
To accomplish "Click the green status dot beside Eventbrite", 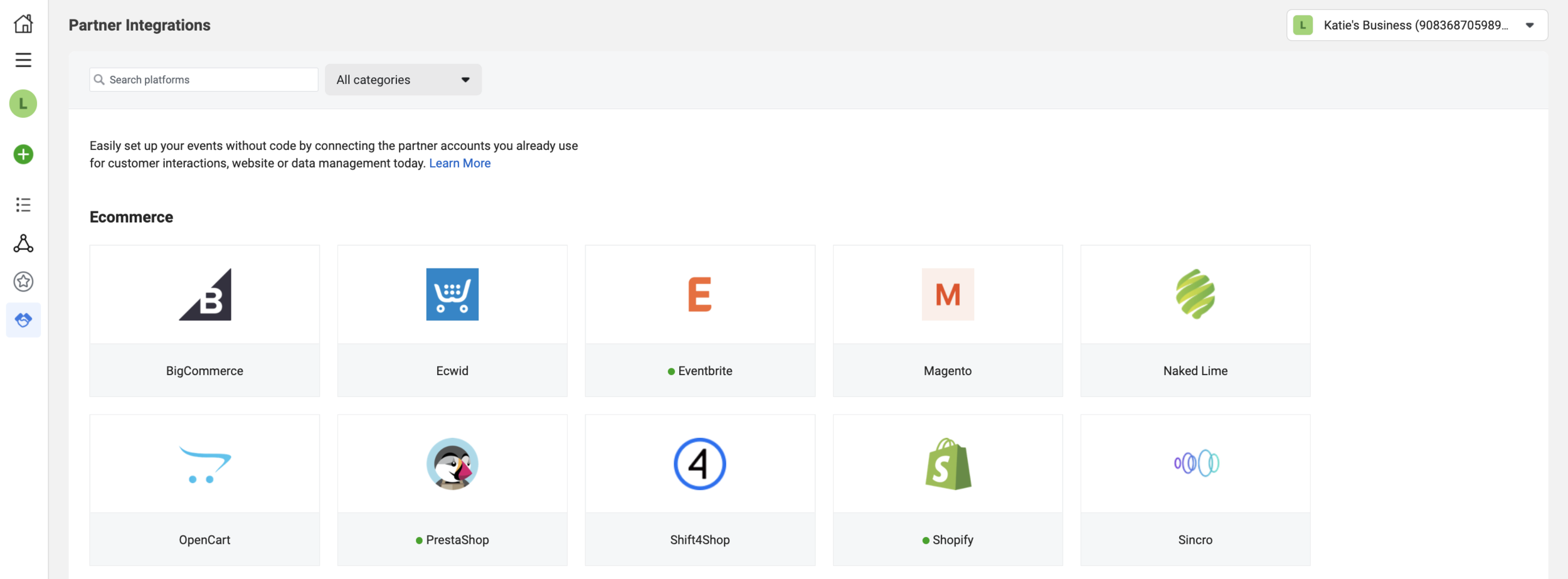I will pos(671,371).
